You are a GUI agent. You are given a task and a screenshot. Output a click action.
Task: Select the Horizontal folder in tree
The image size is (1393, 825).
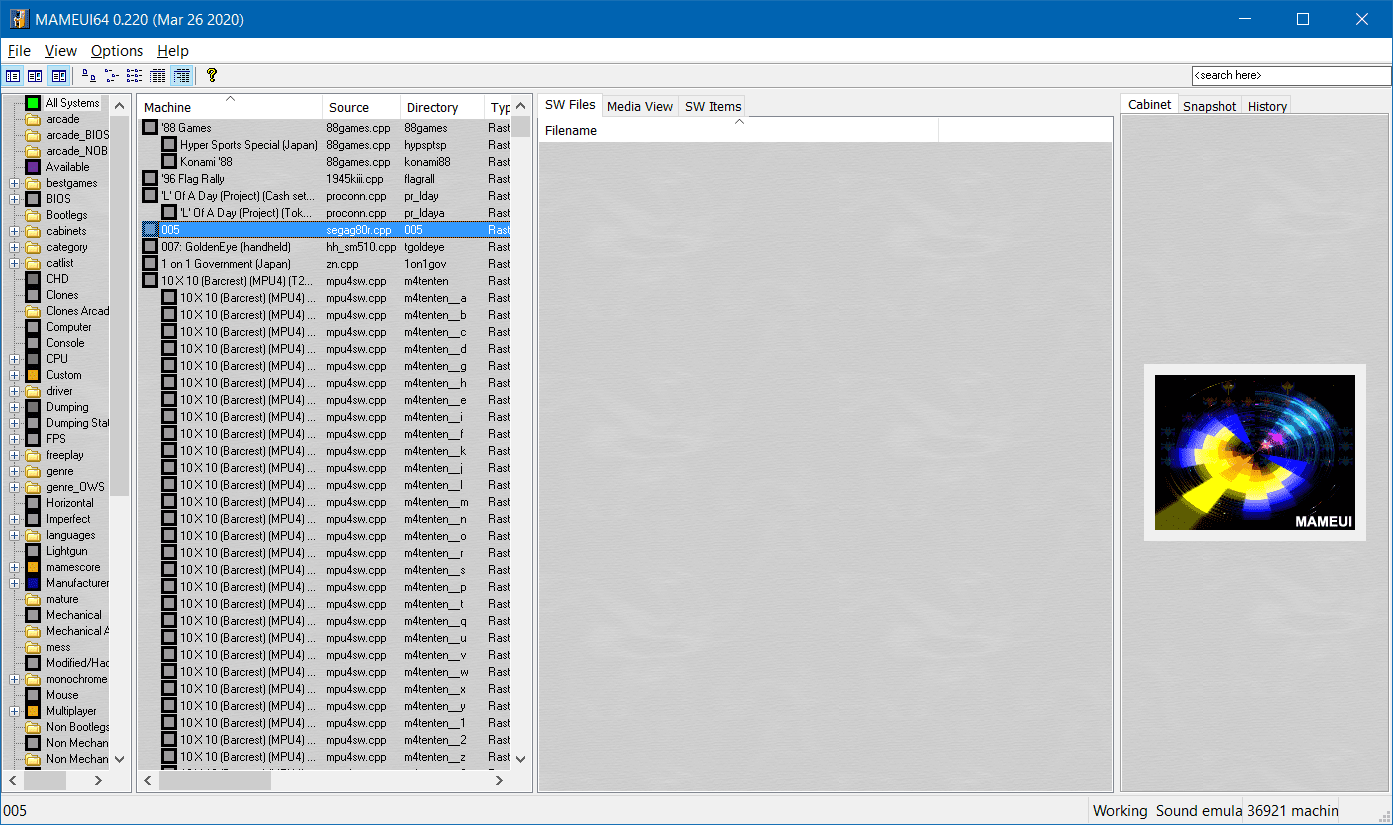pyautogui.click(x=70, y=503)
